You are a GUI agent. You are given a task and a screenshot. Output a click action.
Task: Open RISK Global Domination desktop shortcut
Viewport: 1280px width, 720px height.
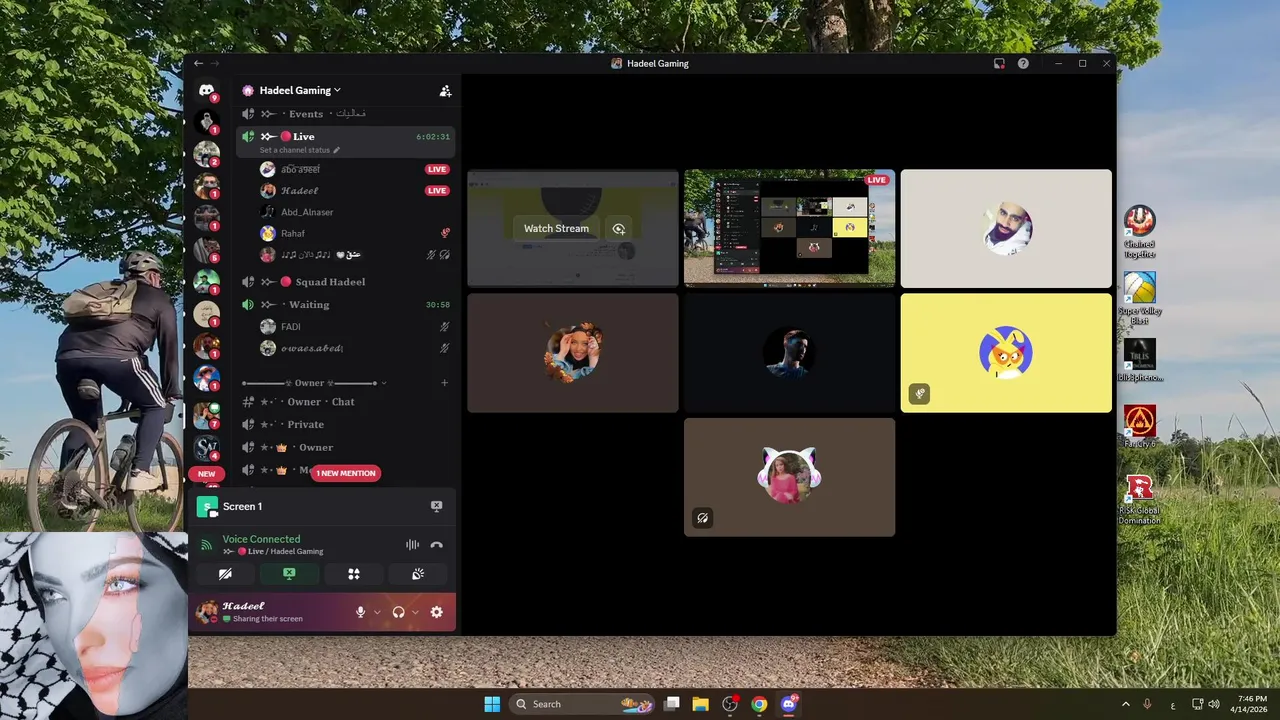point(1139,500)
